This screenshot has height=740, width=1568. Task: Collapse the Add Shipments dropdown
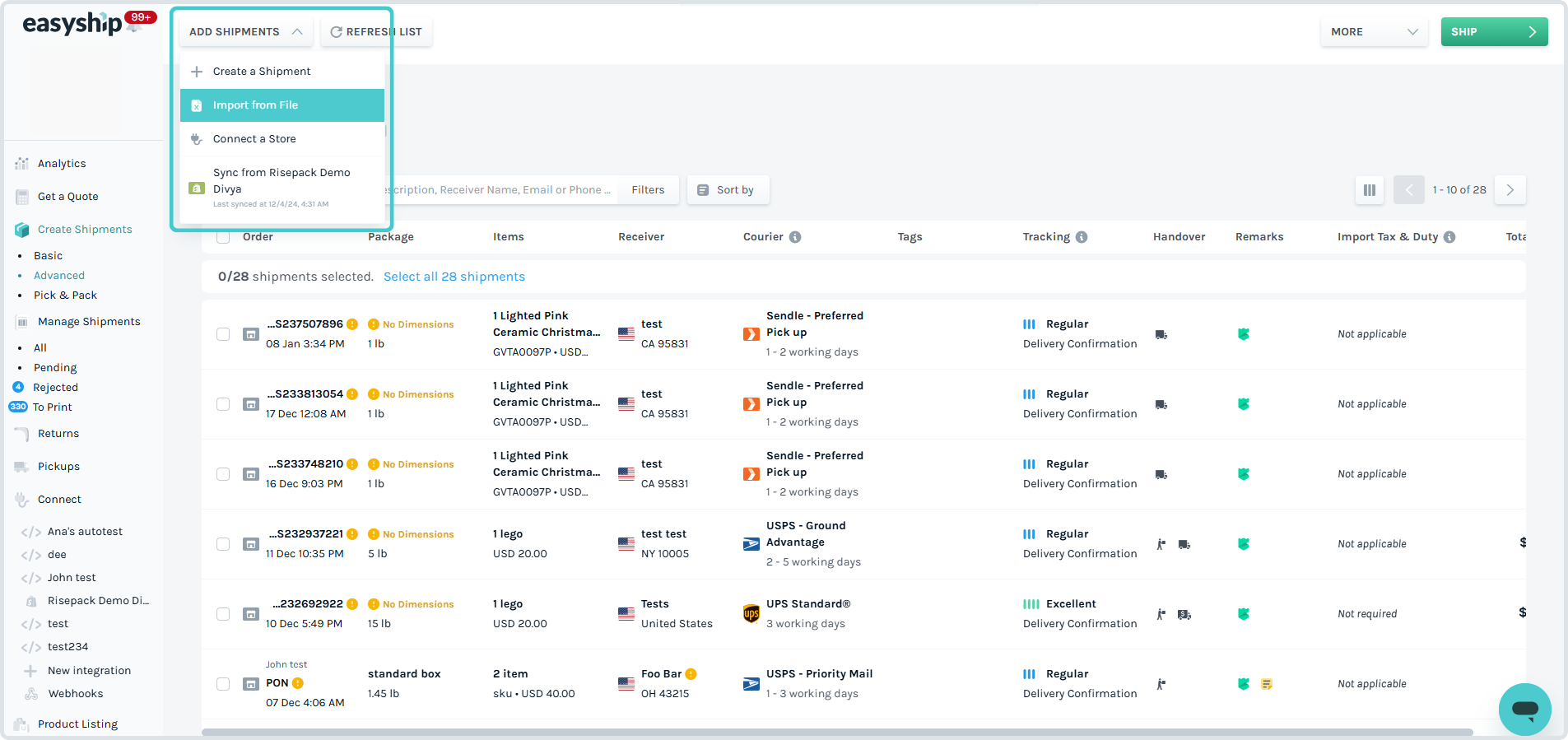pyautogui.click(x=246, y=32)
